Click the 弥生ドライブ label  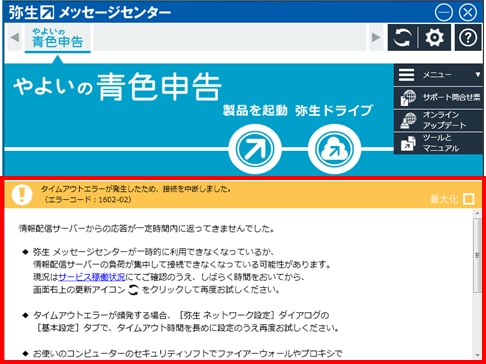tap(334, 110)
